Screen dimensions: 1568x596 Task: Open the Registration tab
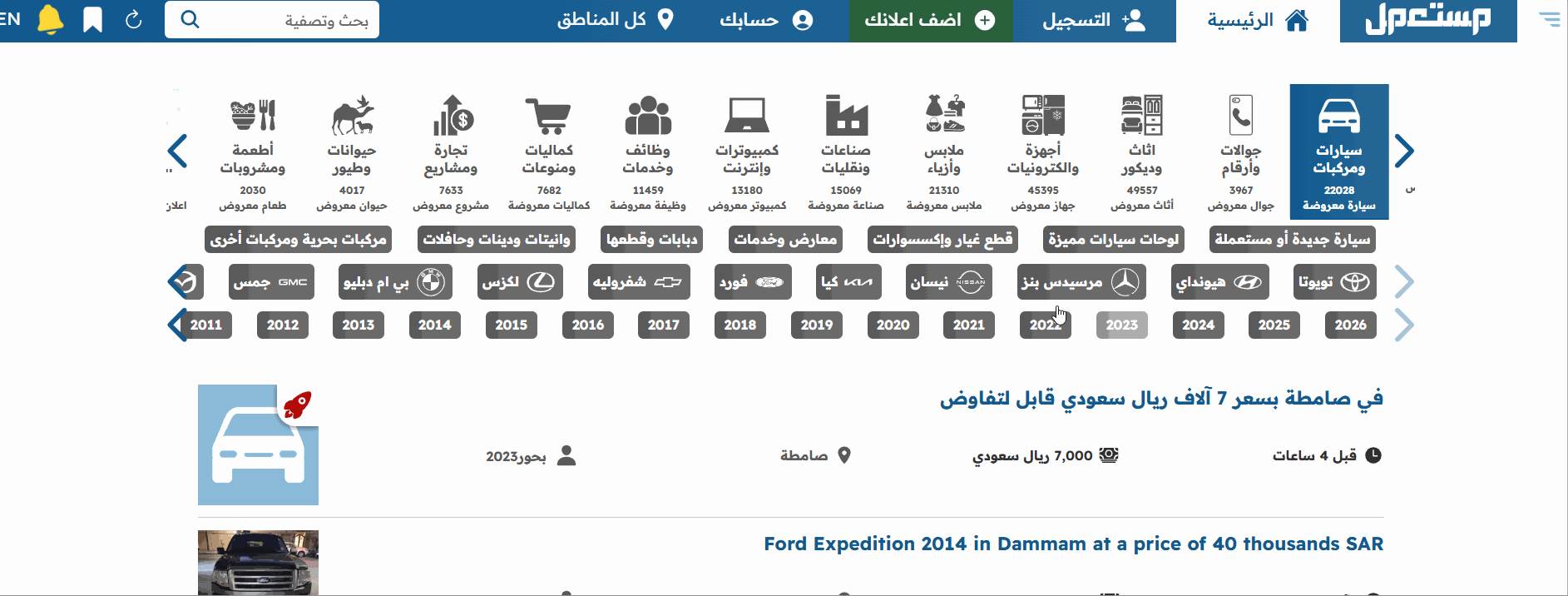point(1094,21)
